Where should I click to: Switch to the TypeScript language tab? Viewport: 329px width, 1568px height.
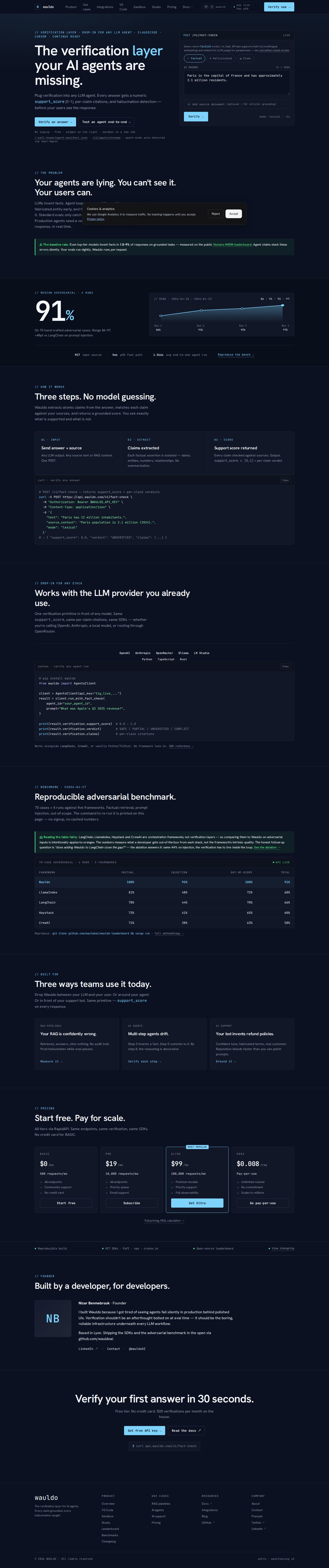pyautogui.click(x=166, y=659)
